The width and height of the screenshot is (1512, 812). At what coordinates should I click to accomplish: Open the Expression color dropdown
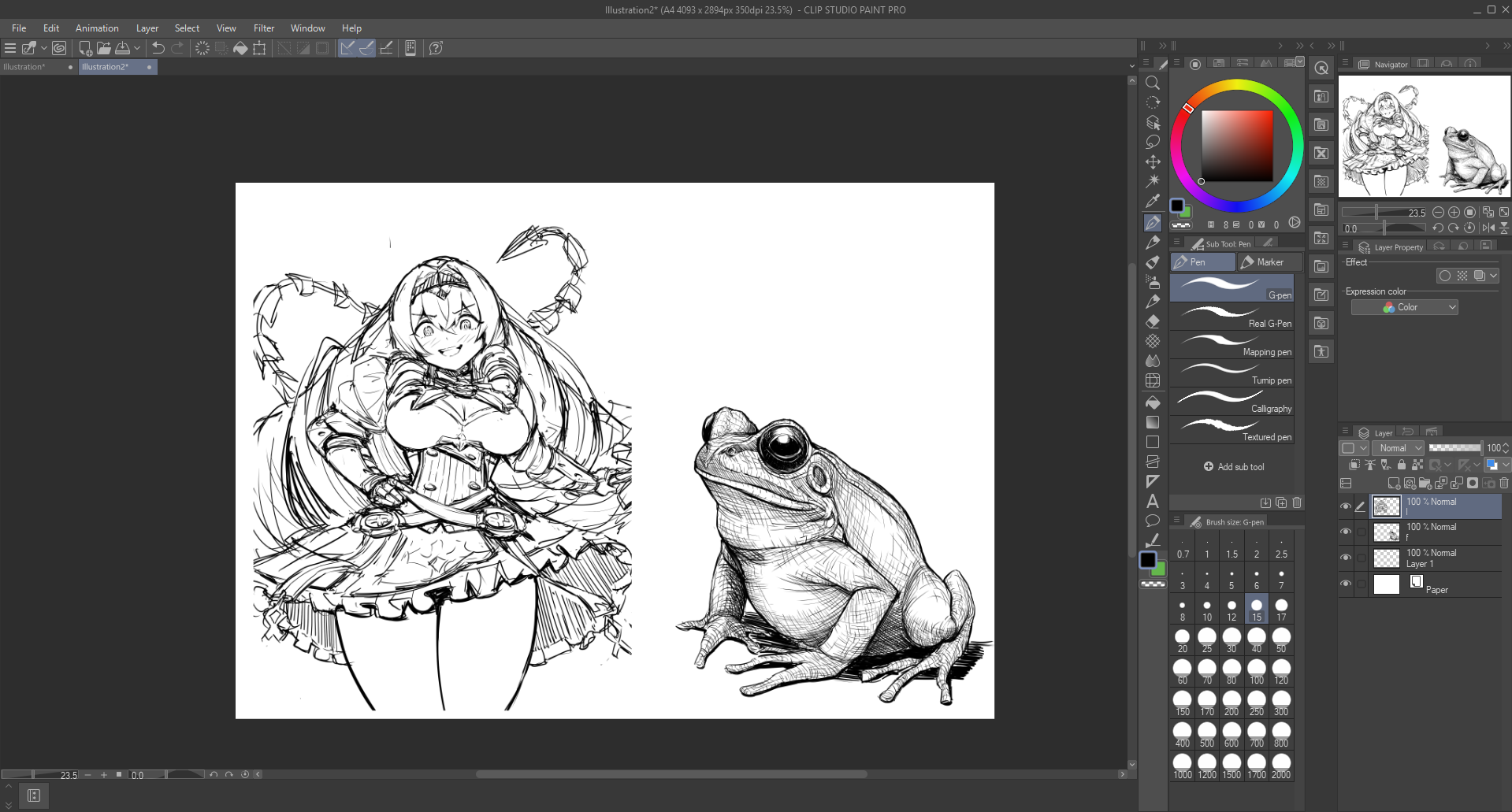[x=1404, y=307]
